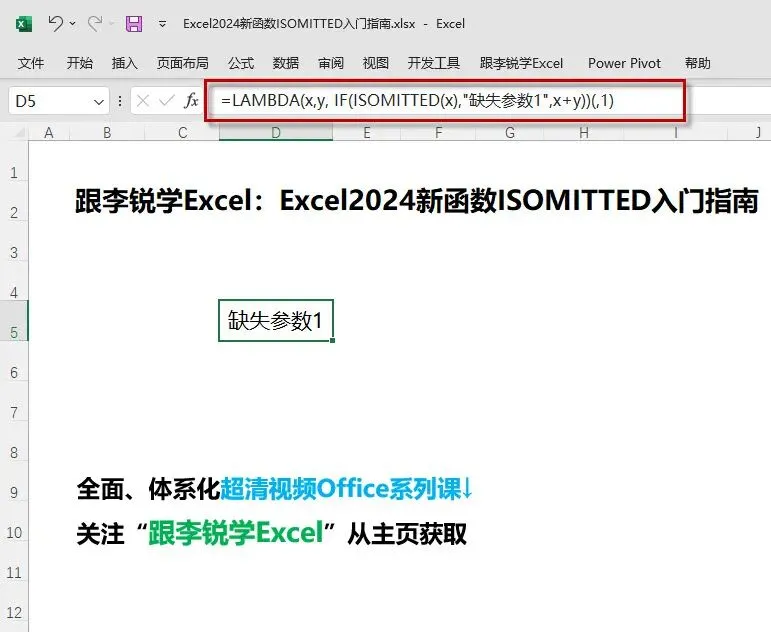This screenshot has height=632, width=771.
Task: Select column C header
Action: coord(182,133)
